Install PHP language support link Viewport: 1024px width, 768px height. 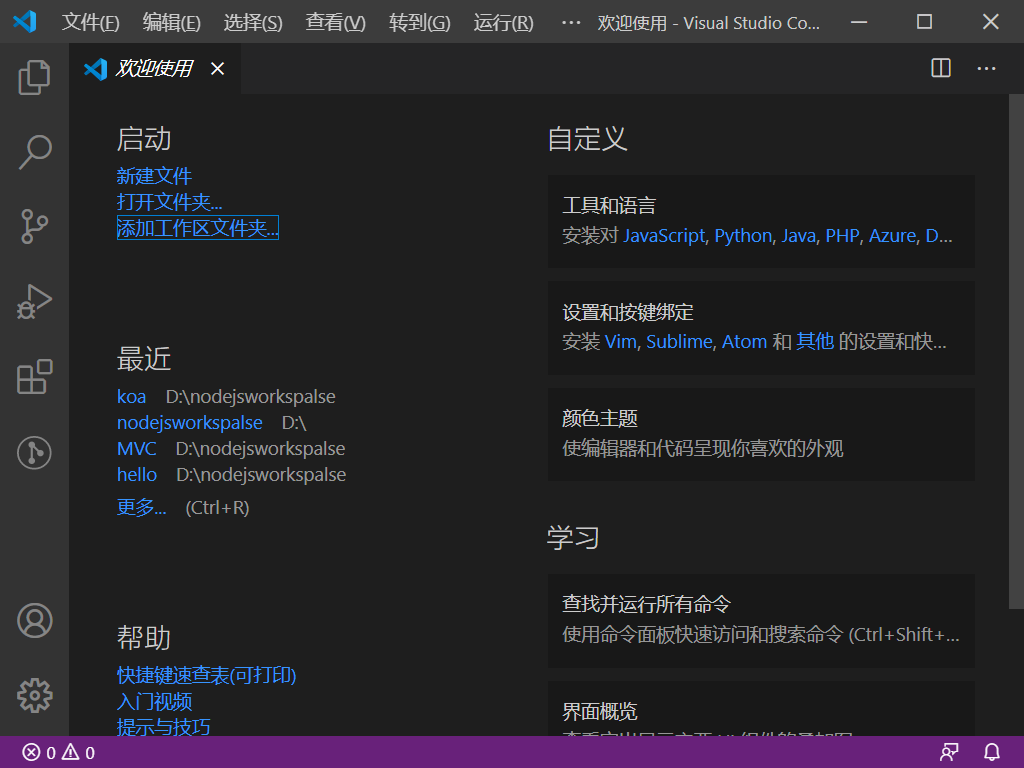tap(842, 236)
